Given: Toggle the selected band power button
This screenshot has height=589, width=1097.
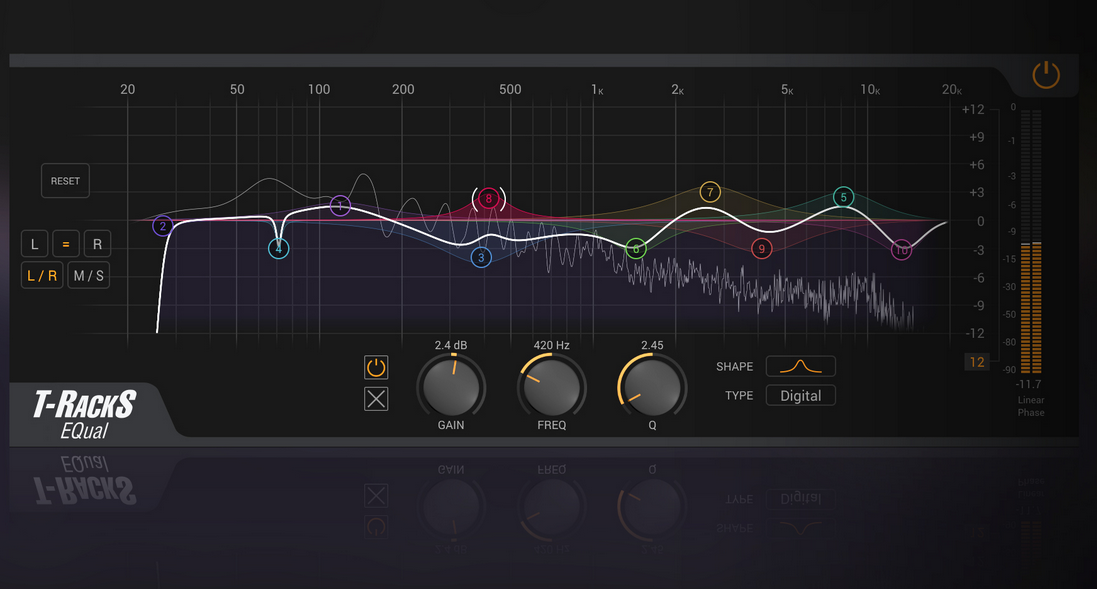Looking at the screenshot, I should 376,367.
